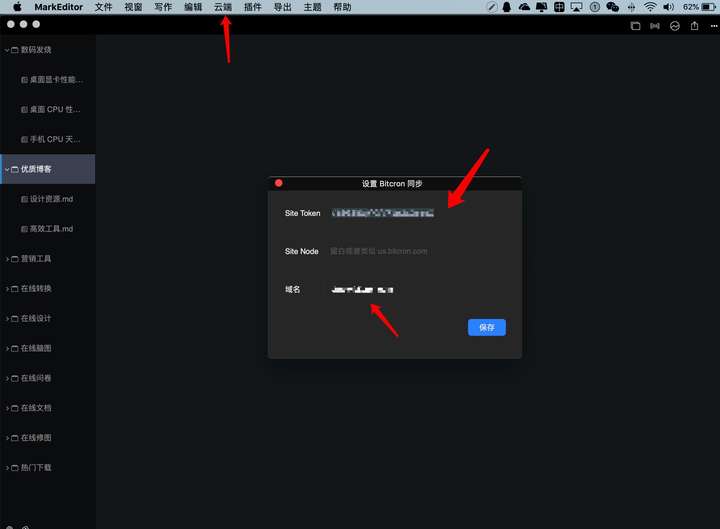Open the MarkEditor application menu

pos(58,7)
